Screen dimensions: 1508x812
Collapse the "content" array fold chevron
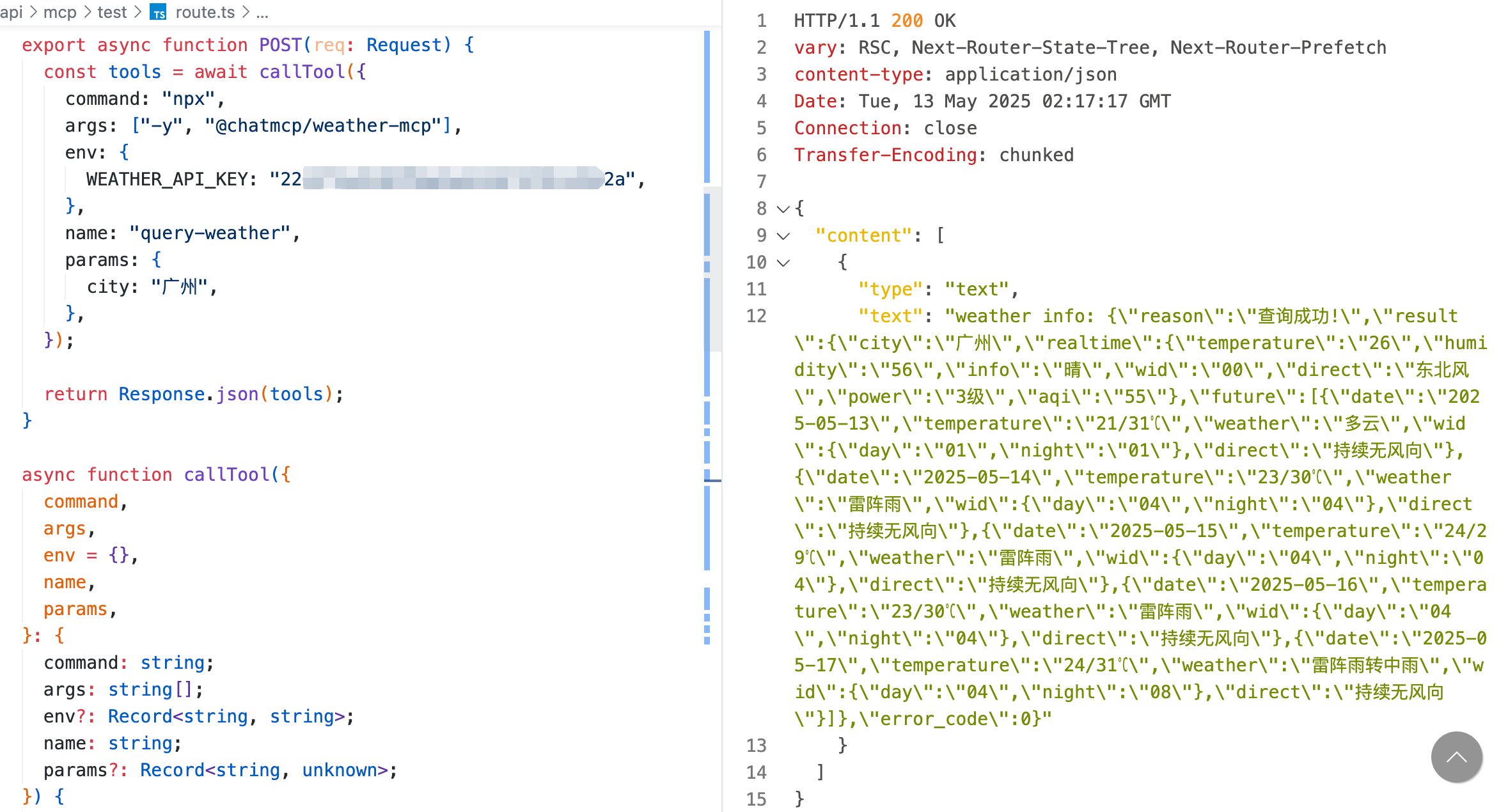click(783, 236)
